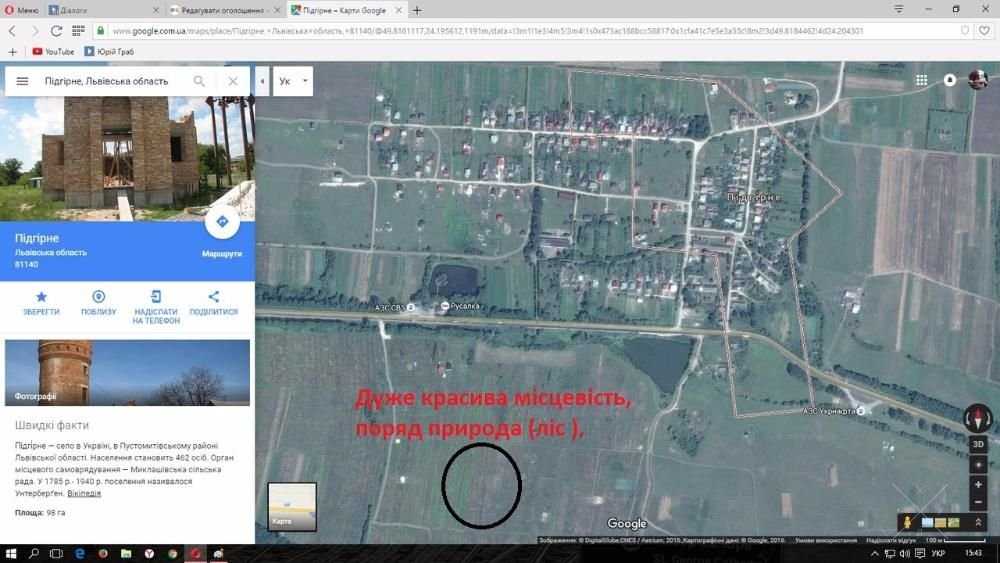Close the Діалоги tab
This screenshot has height=563, width=1000.
coord(156,10)
